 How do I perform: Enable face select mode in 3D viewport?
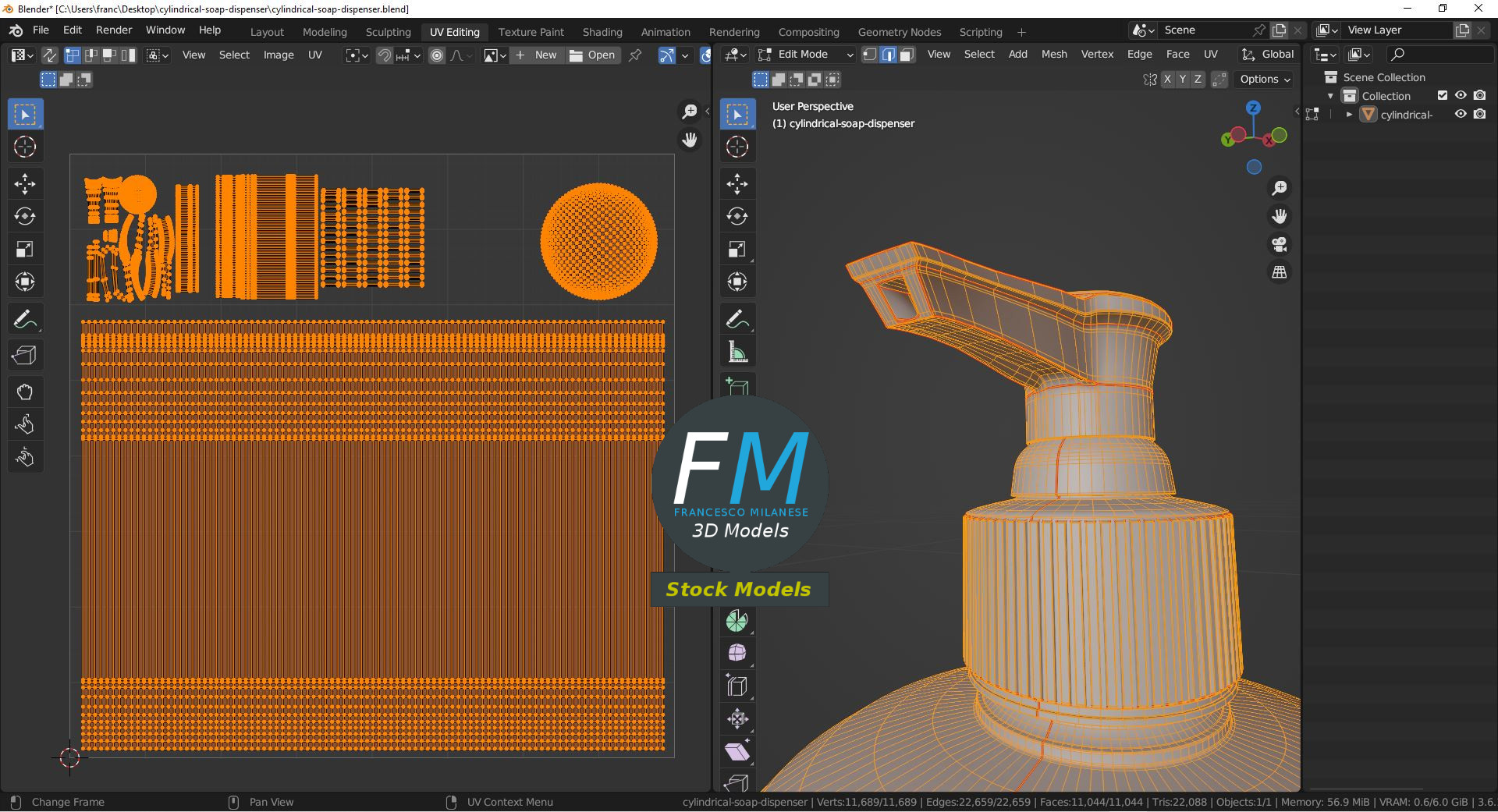pyautogui.click(x=907, y=55)
